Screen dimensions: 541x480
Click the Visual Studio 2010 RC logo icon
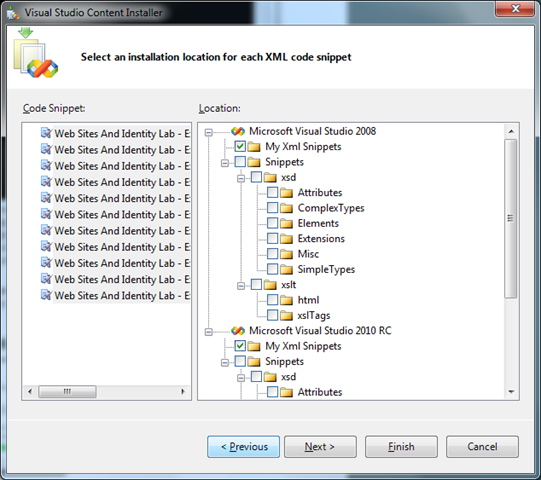tap(238, 331)
